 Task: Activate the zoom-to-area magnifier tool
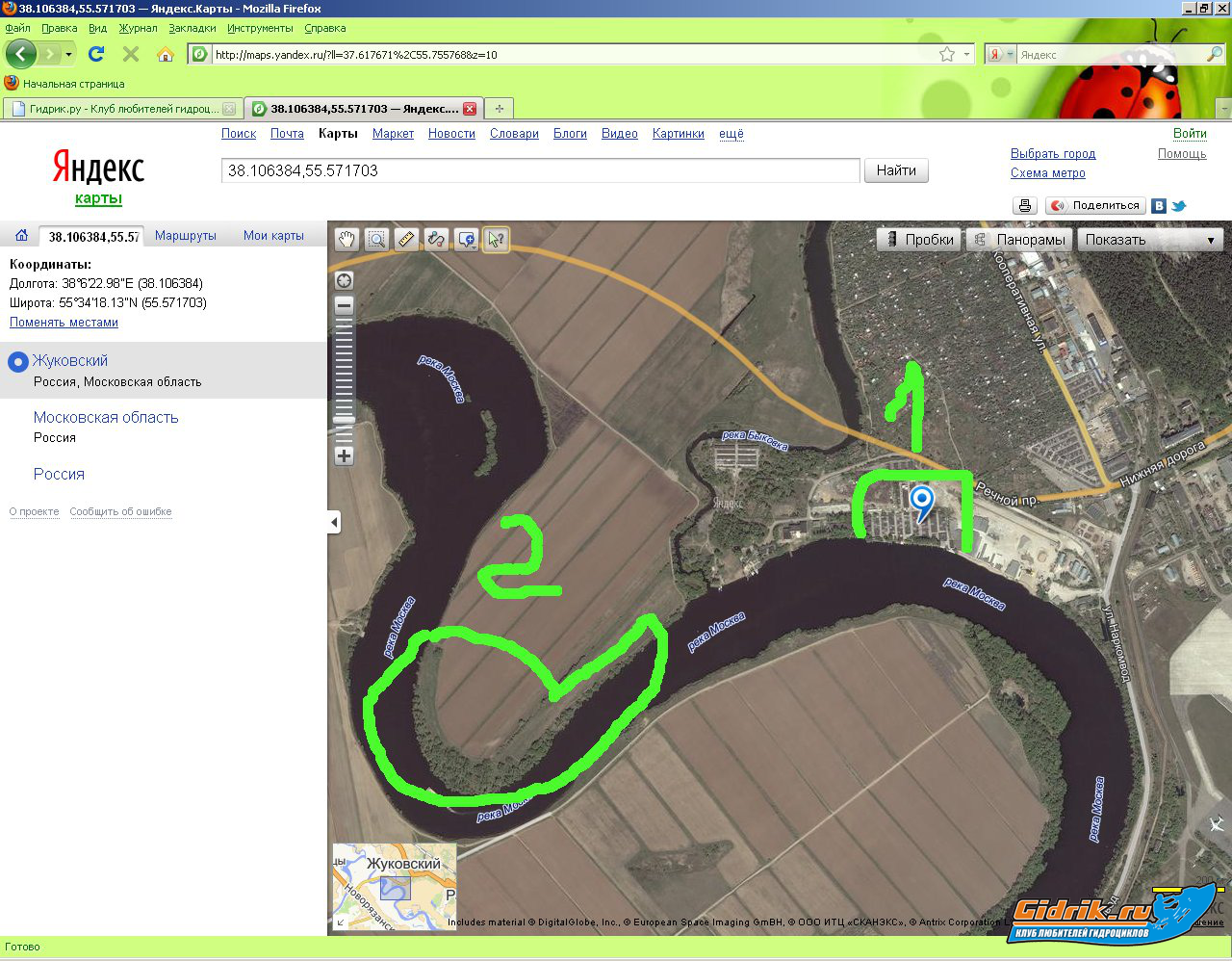376,240
